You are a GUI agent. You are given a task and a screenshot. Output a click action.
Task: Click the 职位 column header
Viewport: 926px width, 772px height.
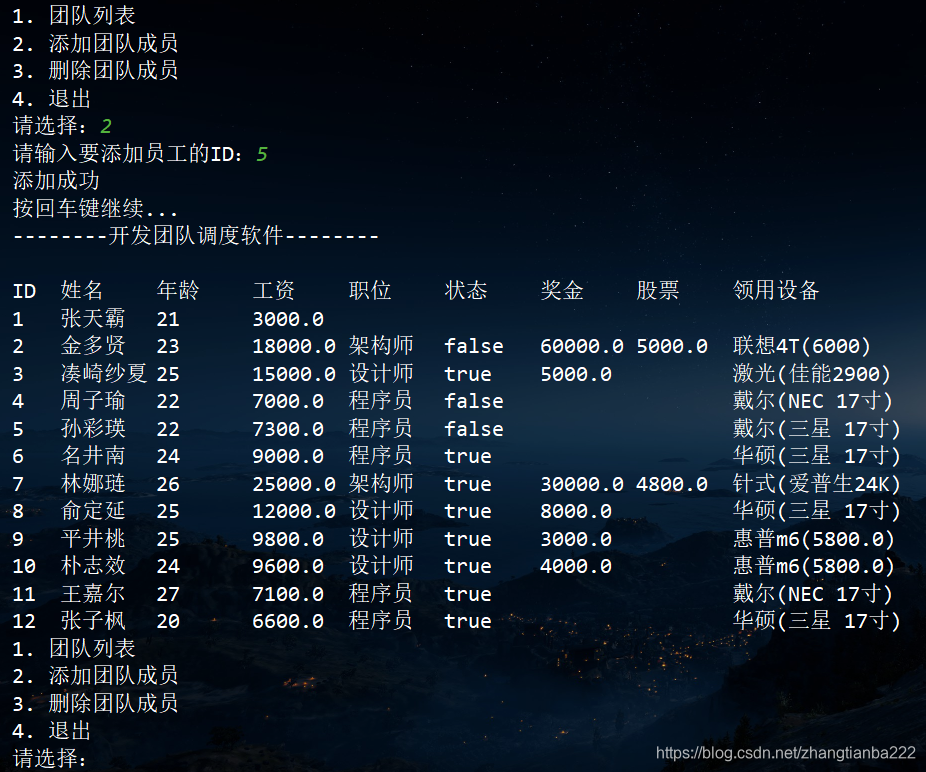coord(370,291)
